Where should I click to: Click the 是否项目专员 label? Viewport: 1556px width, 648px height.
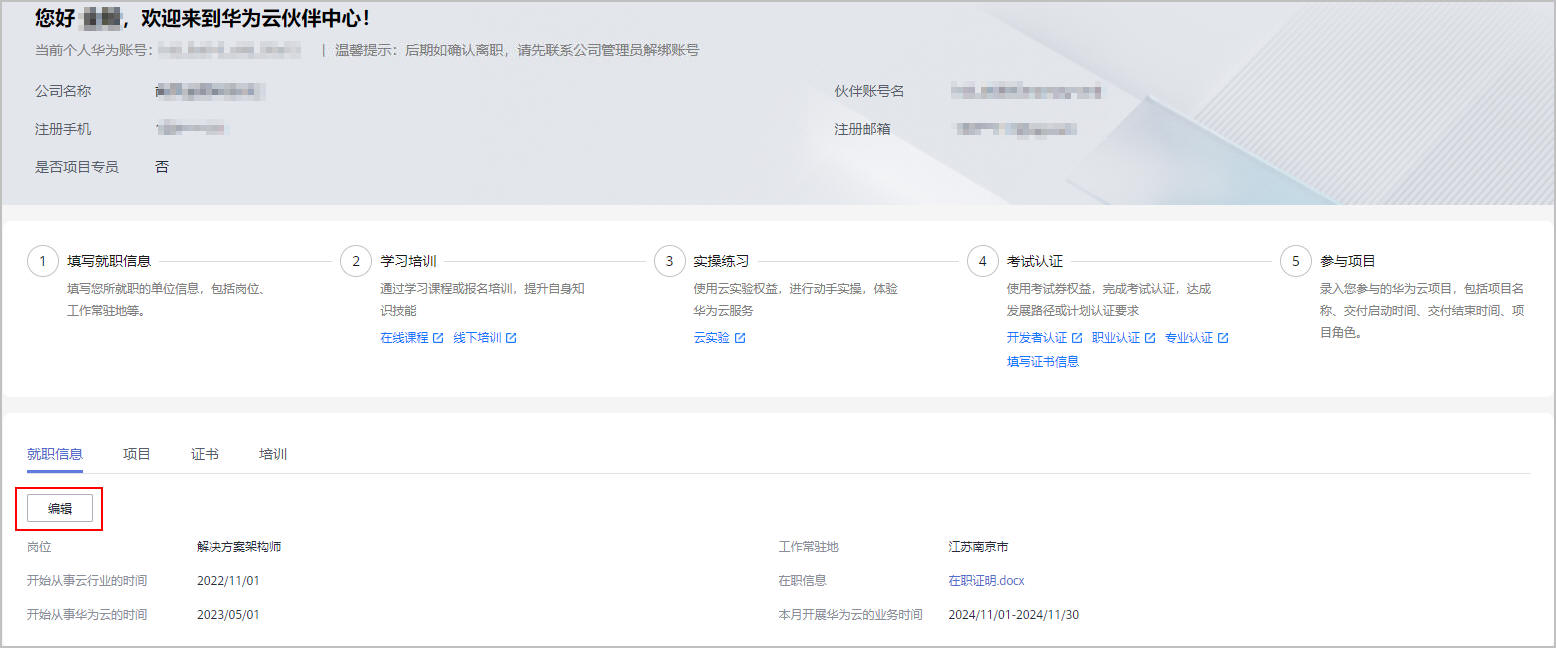(77, 167)
